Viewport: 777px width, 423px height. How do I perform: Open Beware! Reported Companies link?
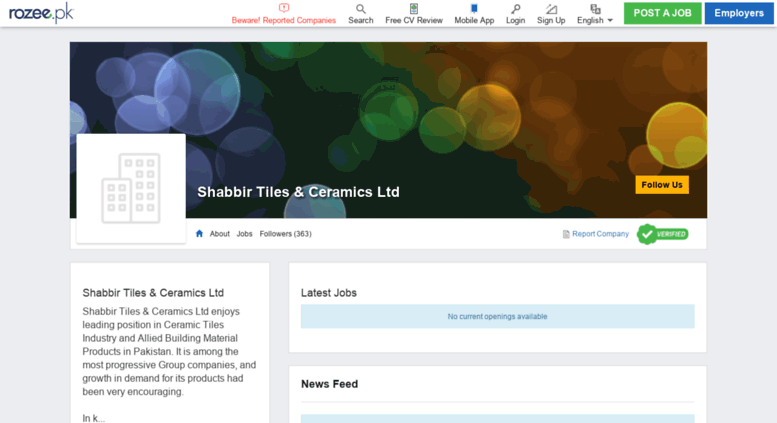pos(284,20)
